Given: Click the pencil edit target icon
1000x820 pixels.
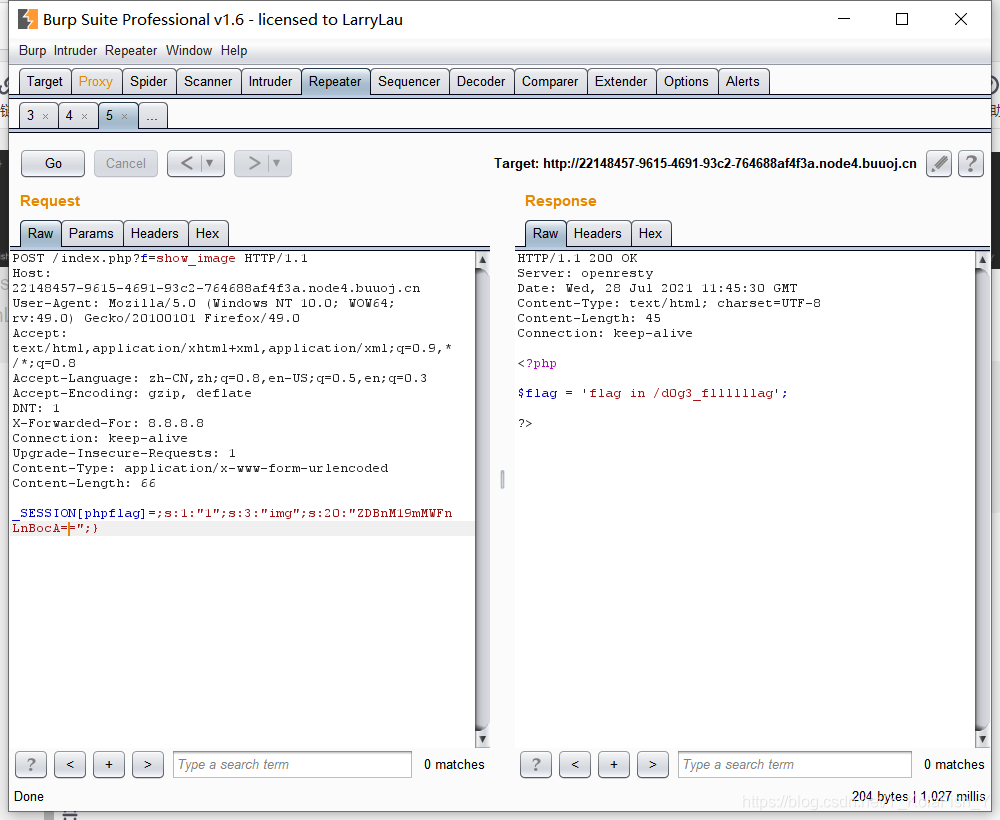Looking at the screenshot, I should tap(939, 164).
